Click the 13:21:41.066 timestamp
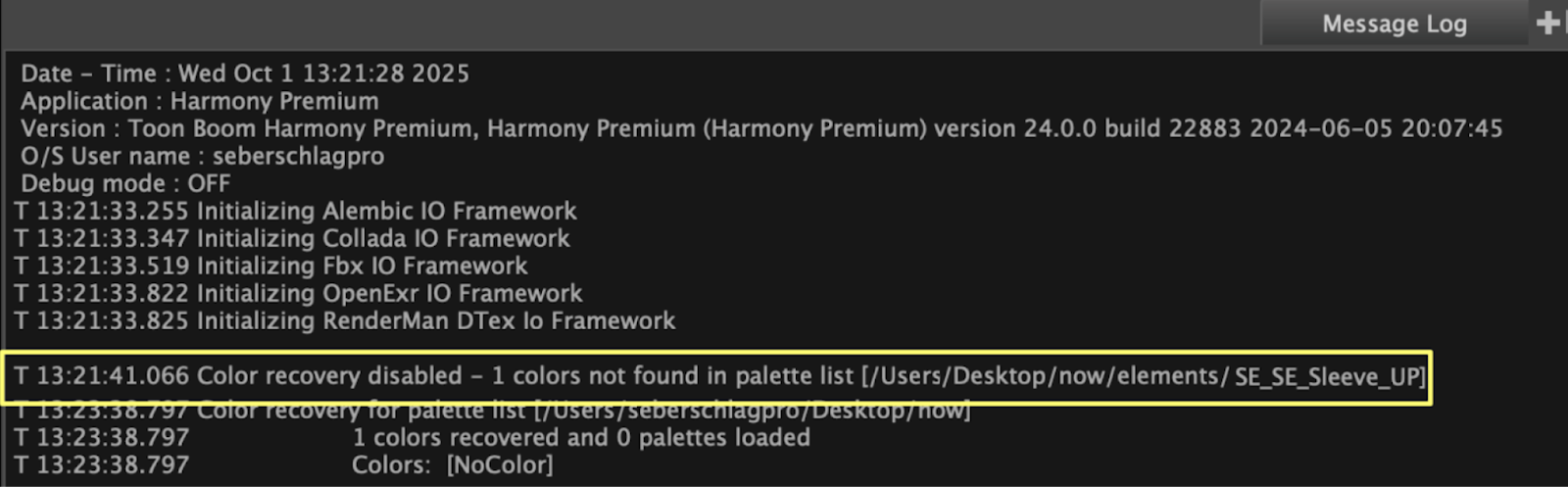 pyautogui.click(x=113, y=375)
